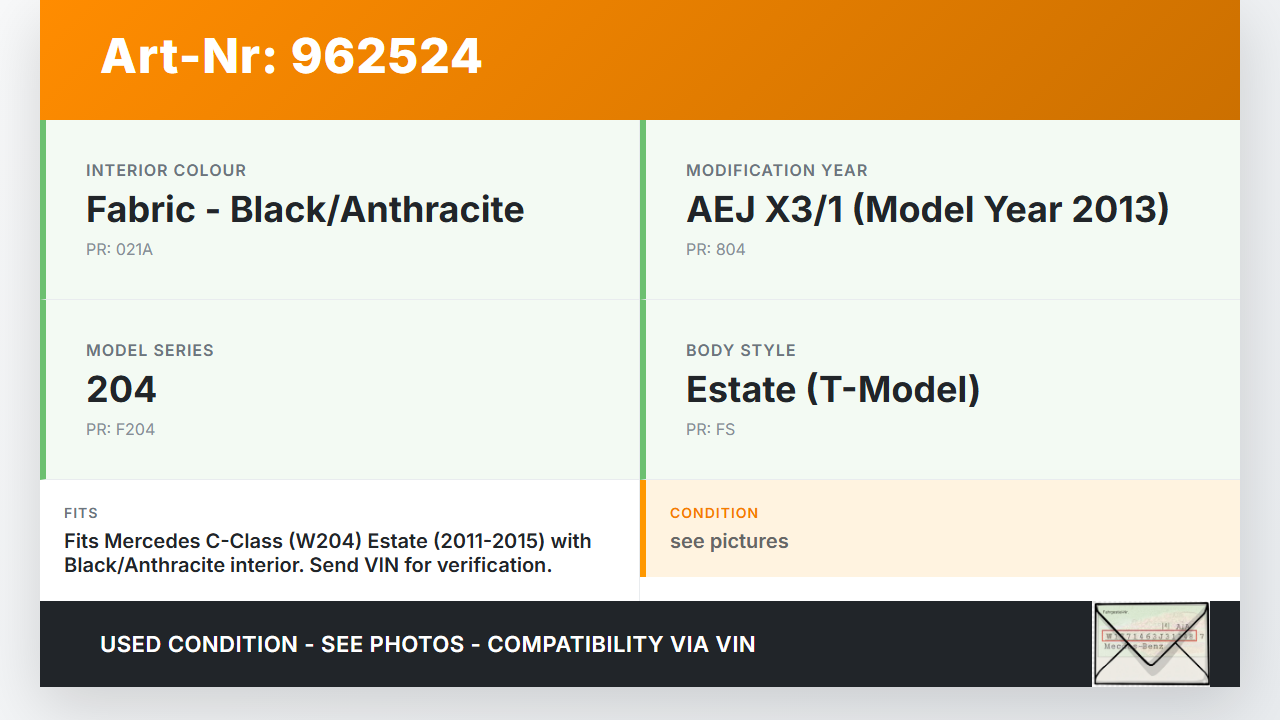
Task: Click the Mercedes C-Class W204 fitment text
Action: (328, 553)
